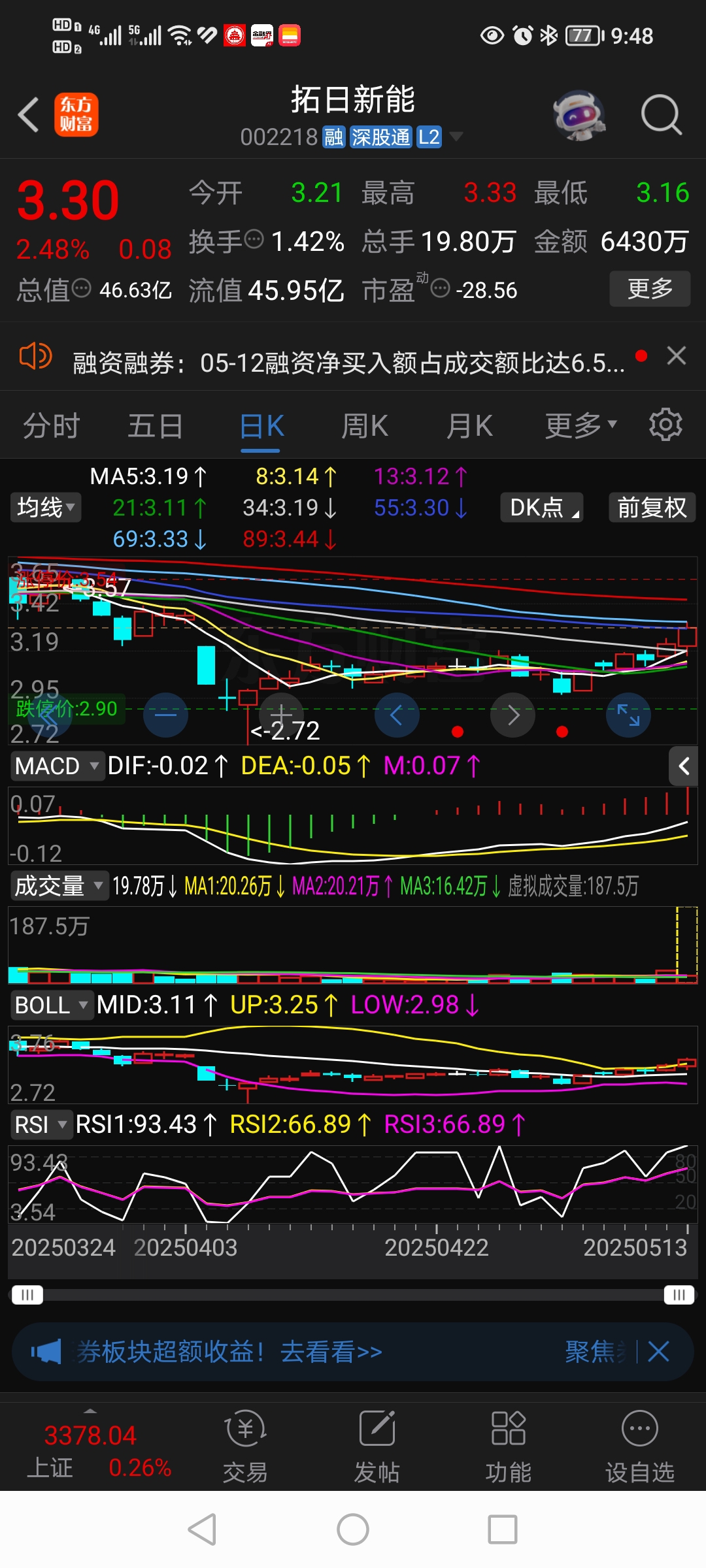Screen dimensions: 706x1568
Task: Tap right handle of date range slider
Action: point(679,1294)
